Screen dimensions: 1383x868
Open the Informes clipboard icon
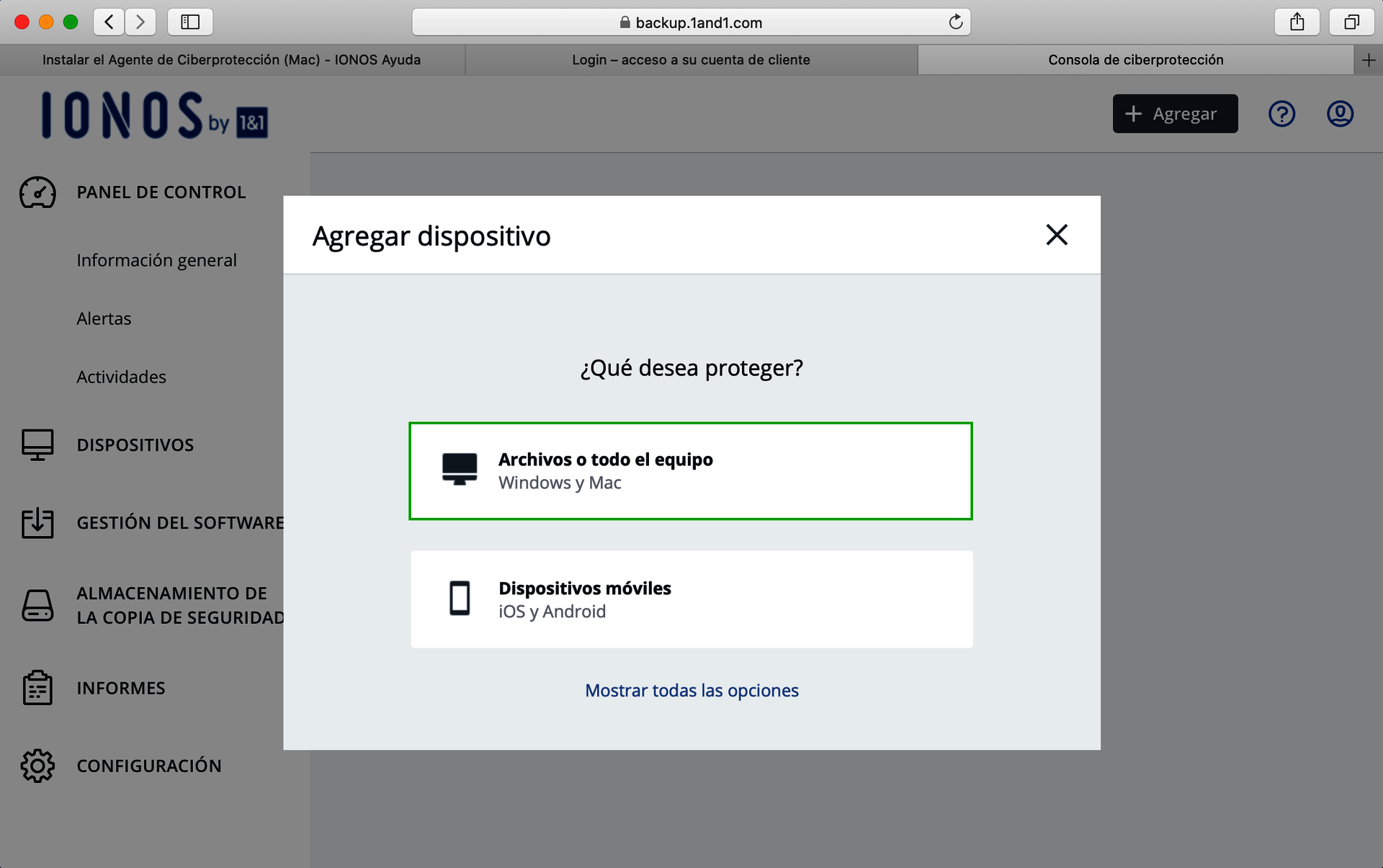(x=37, y=688)
